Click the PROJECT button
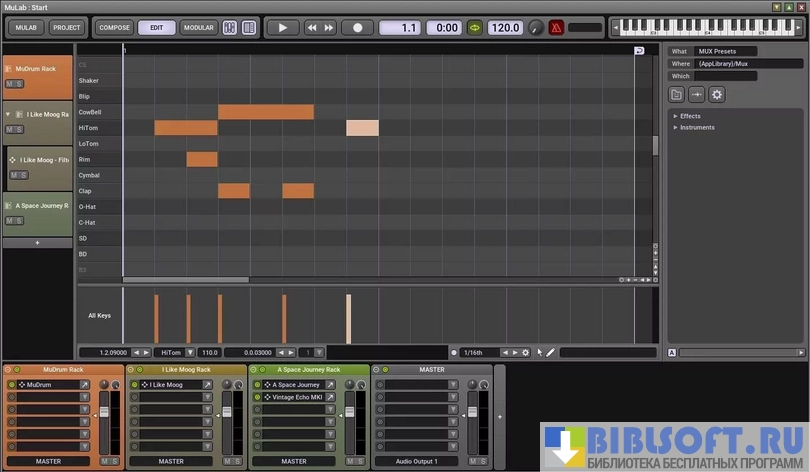810x472 pixels. coord(67,28)
